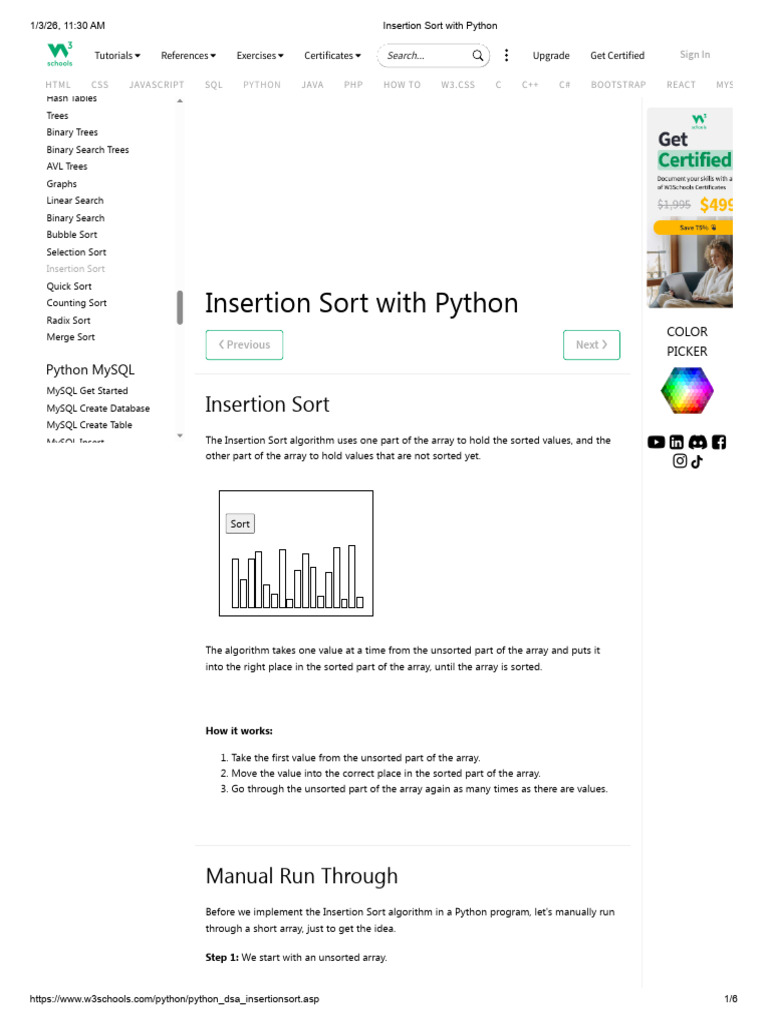Expand the References dropdown menu
Image resolution: width=768 pixels, height=1024 pixels.
pyautogui.click(x=189, y=56)
